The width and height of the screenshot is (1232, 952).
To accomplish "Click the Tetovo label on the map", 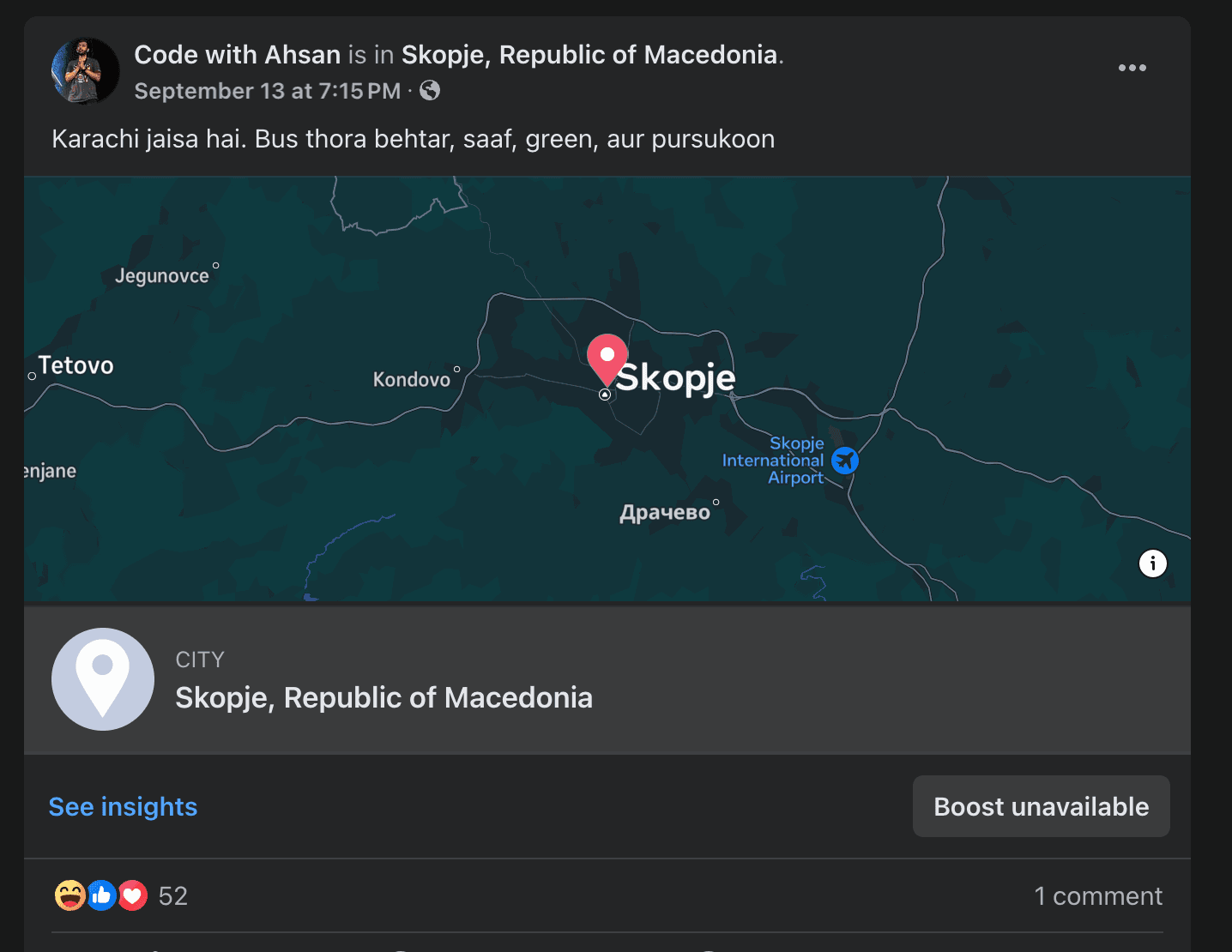I will [76, 365].
